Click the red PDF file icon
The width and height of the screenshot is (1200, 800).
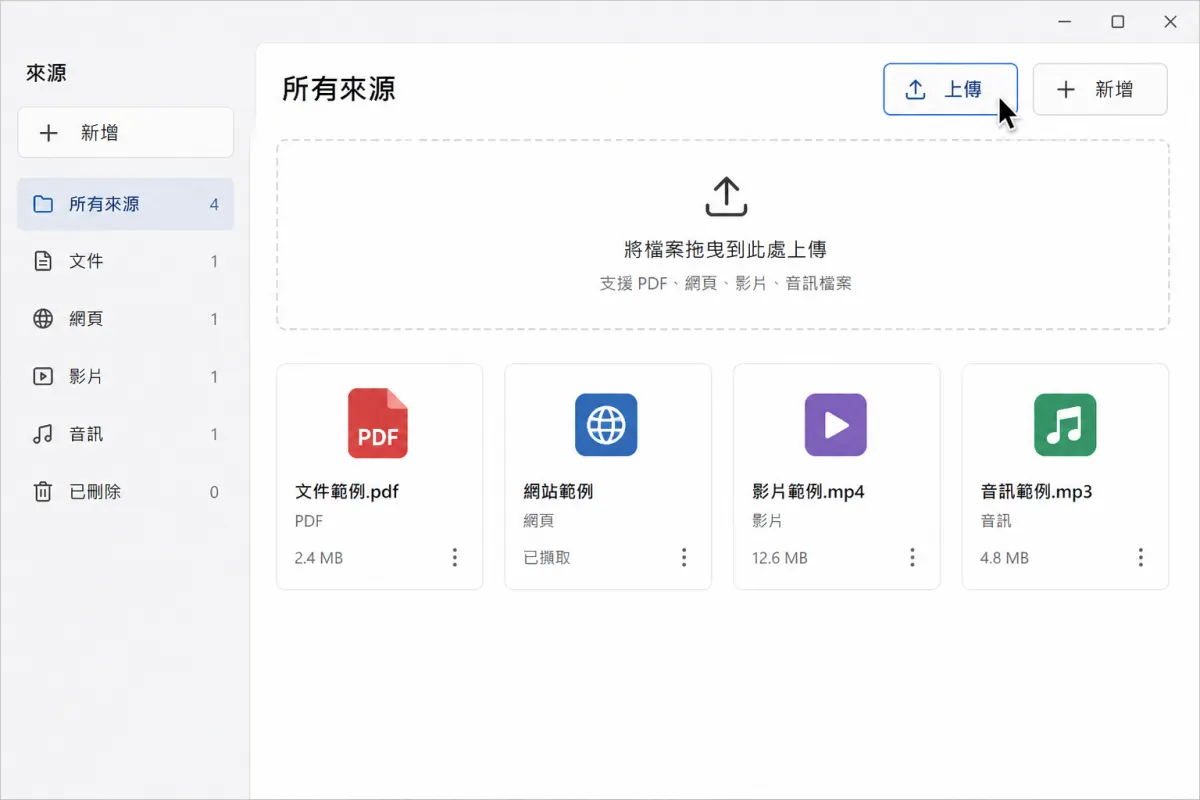pyautogui.click(x=379, y=424)
